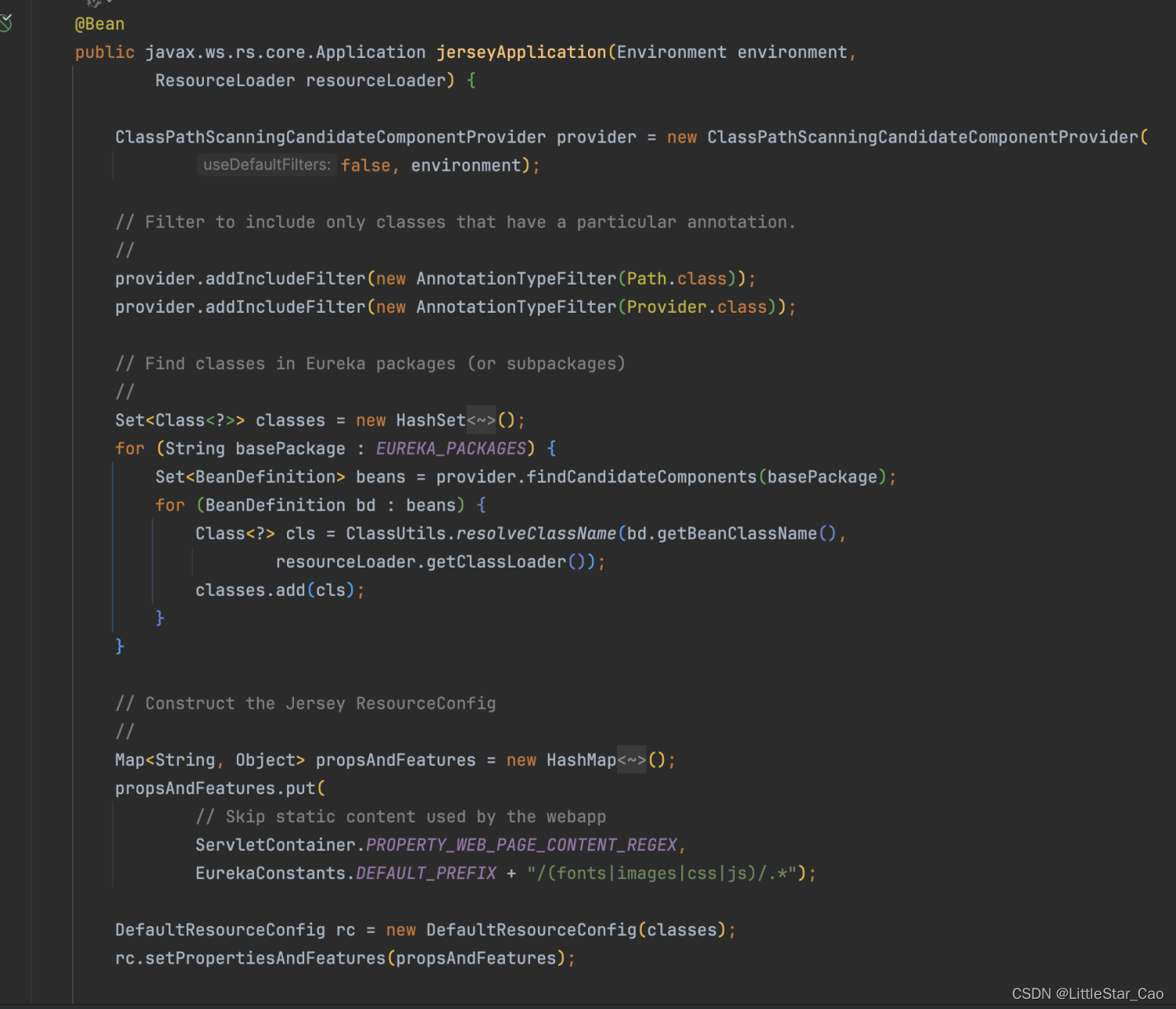This screenshot has width=1176, height=1009.
Task: Click the false argument literal
Action: 365,165
